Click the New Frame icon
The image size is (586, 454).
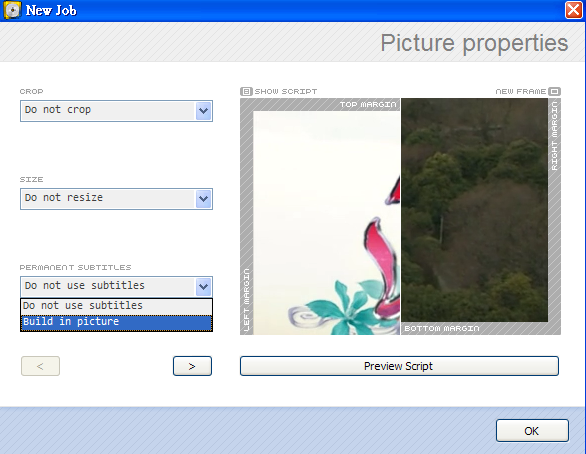(x=555, y=91)
